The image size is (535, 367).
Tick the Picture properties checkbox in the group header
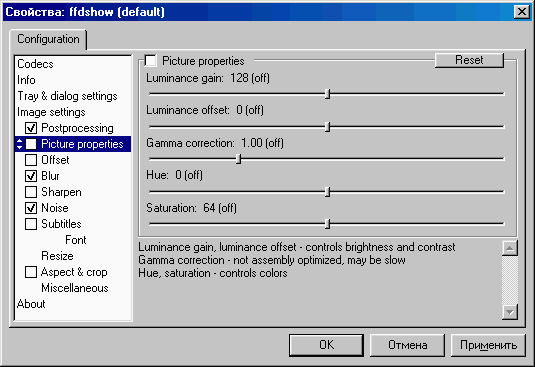150,61
